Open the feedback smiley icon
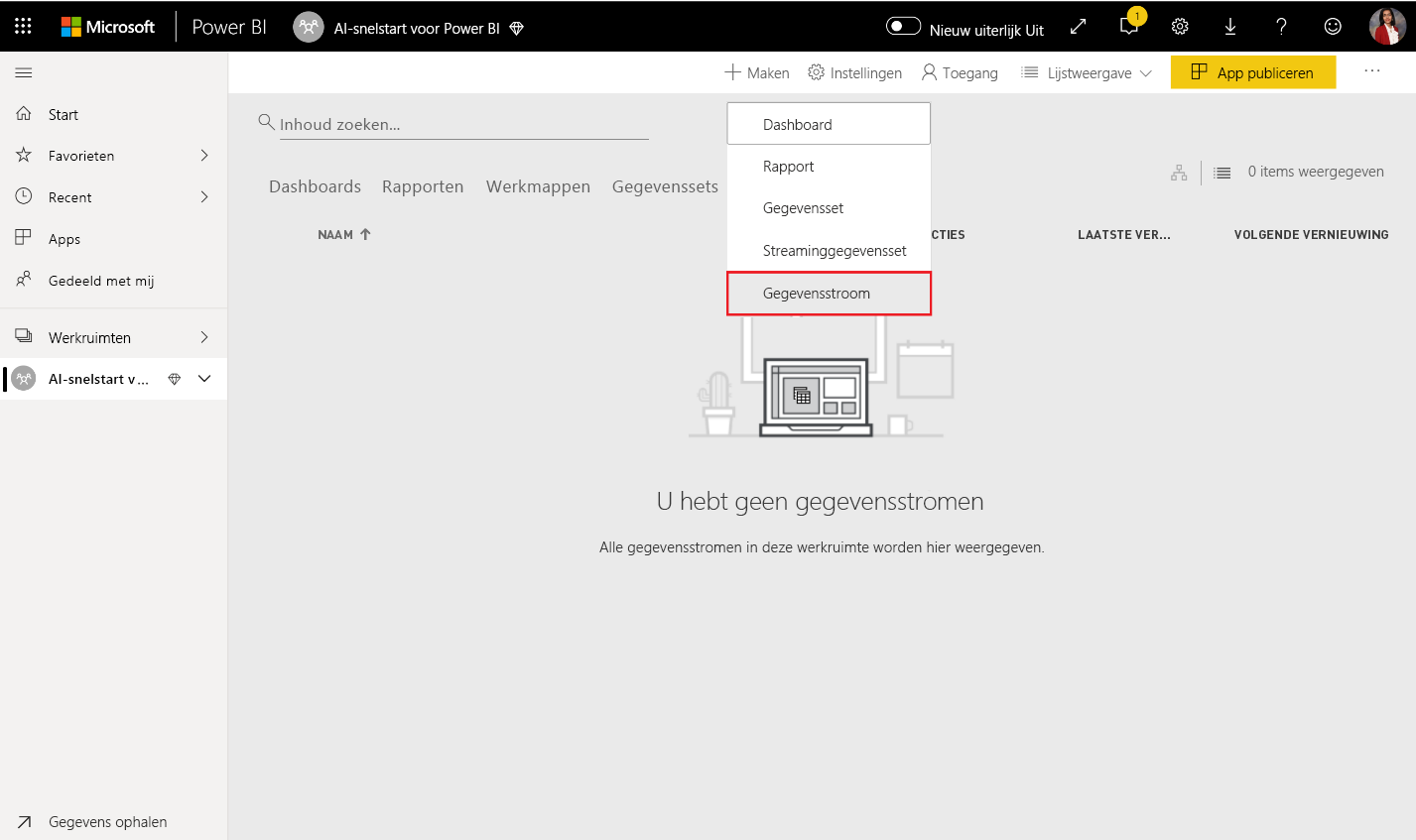Viewport: 1416px width, 840px height. click(1333, 27)
